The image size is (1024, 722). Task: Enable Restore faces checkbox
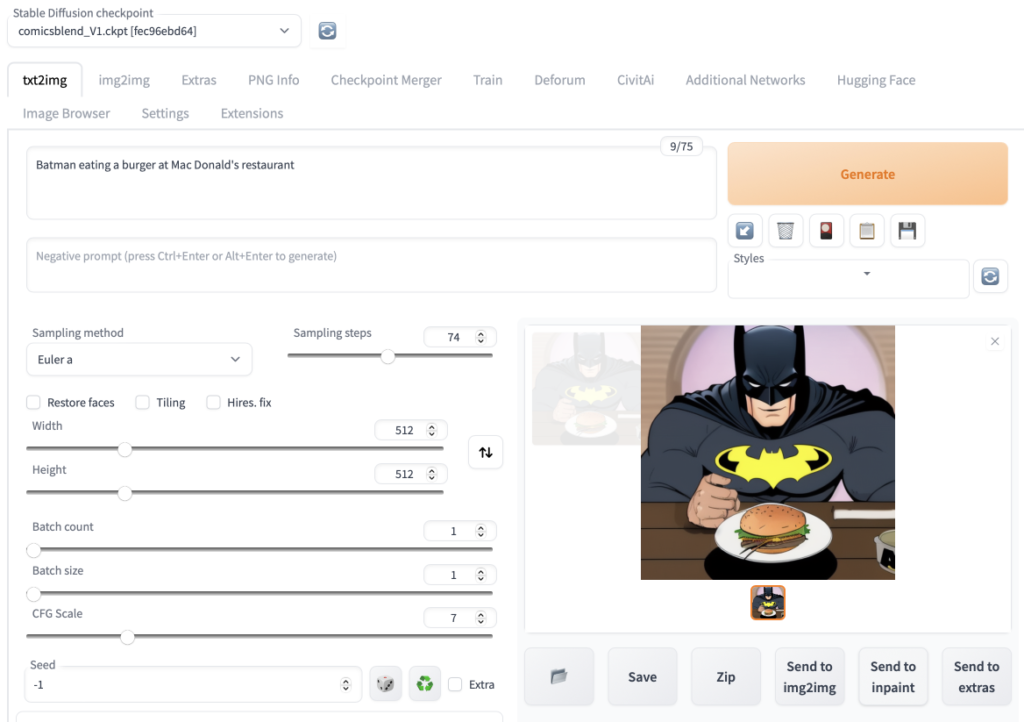(33, 402)
